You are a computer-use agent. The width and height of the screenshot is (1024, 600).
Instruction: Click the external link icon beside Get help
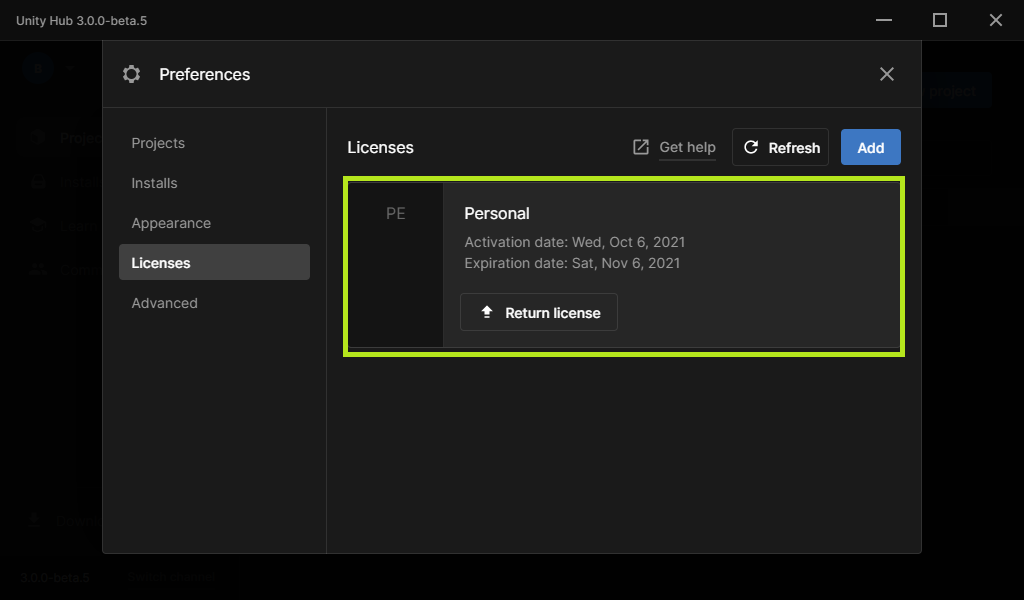[641, 147]
